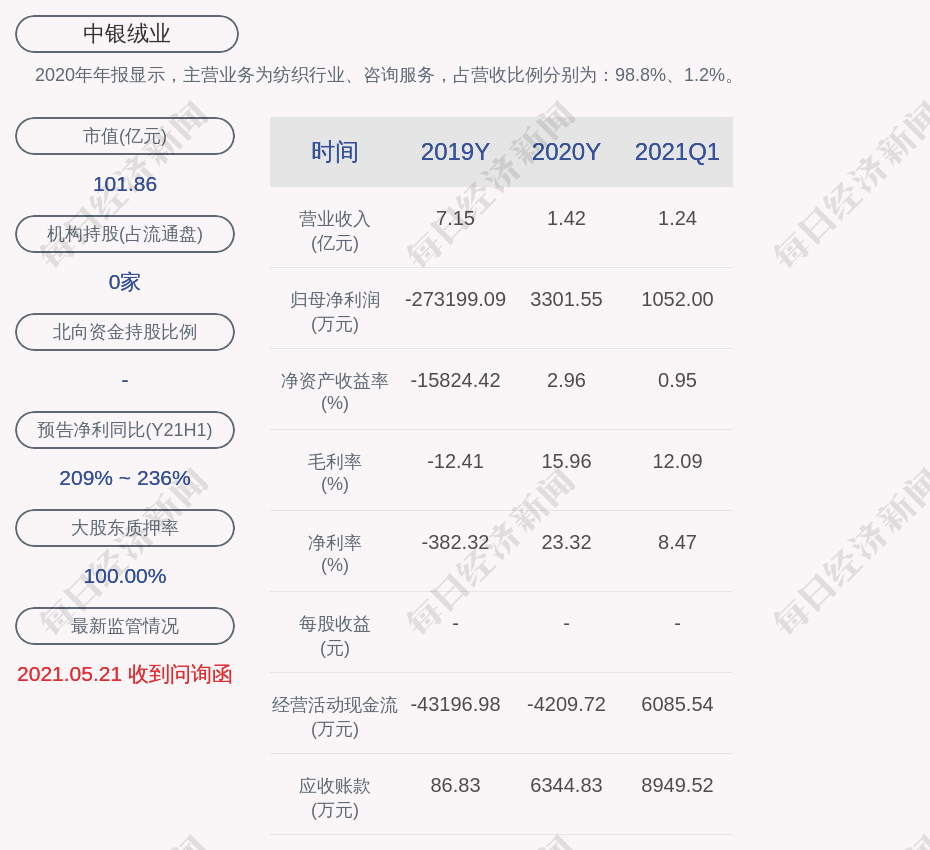930x850 pixels.
Task: Click the -273199.09 net profit cell
Action: pyautogui.click(x=456, y=300)
